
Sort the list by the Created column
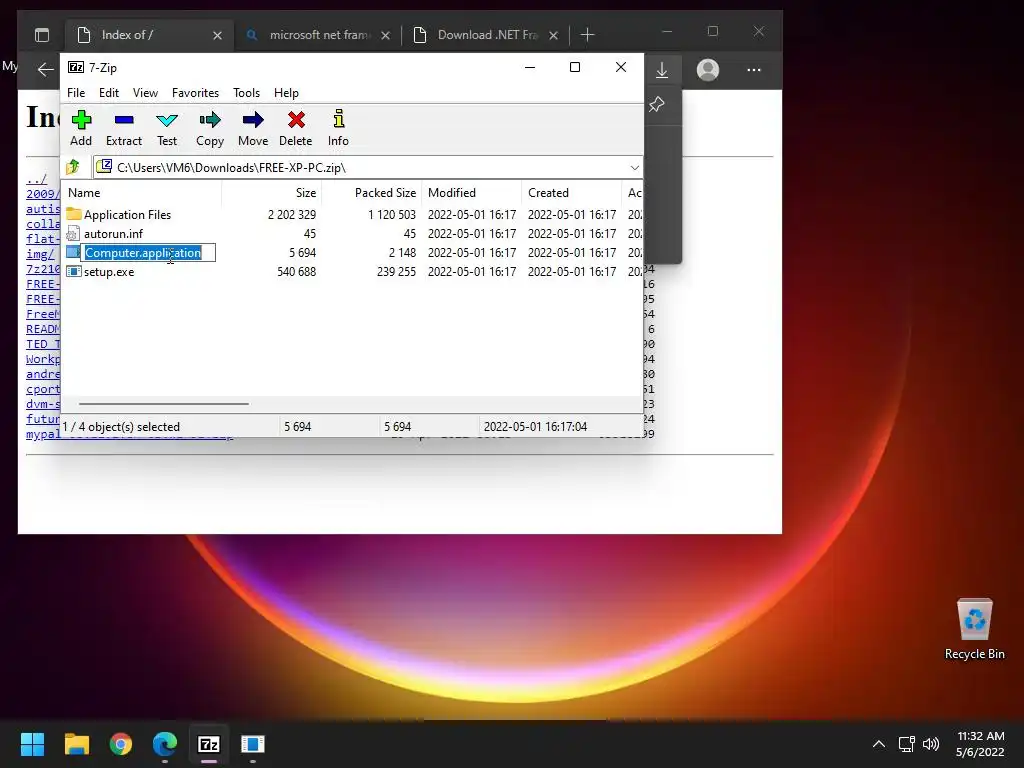click(x=571, y=193)
